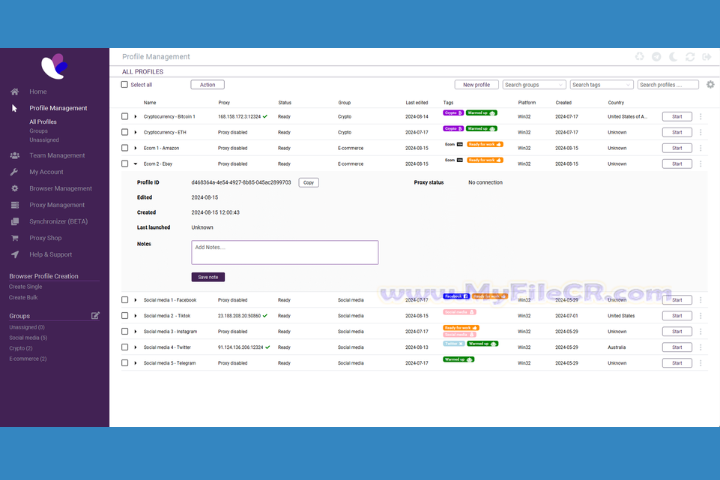Open the Search groups dropdown
This screenshot has height=480, width=720.
pyautogui.click(x=534, y=85)
